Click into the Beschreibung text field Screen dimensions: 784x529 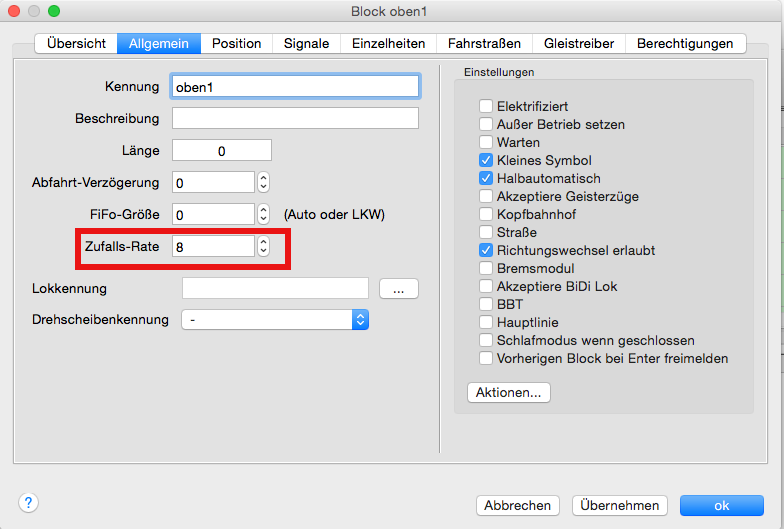coord(295,118)
